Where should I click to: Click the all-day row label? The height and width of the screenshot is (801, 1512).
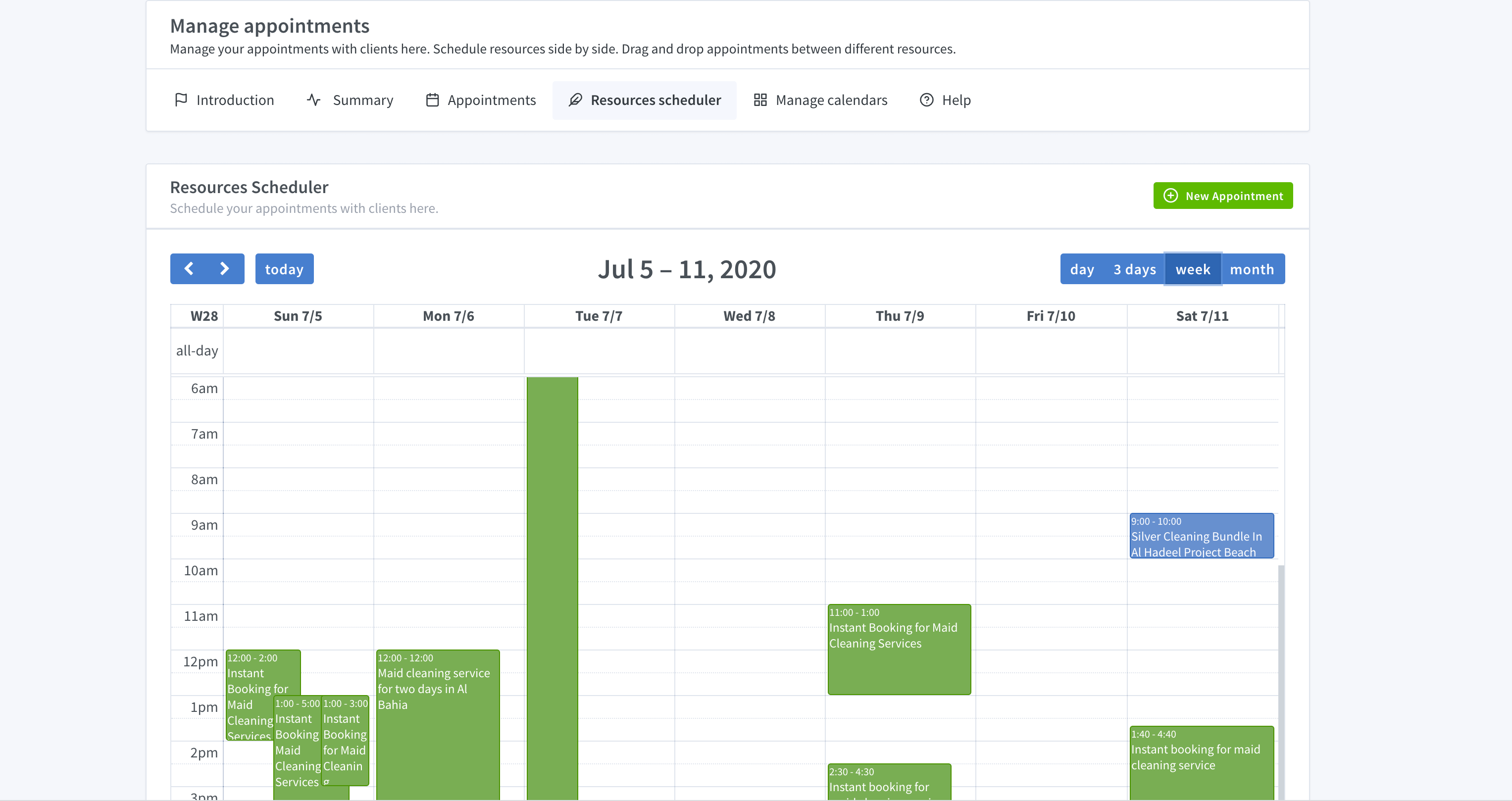[197, 350]
